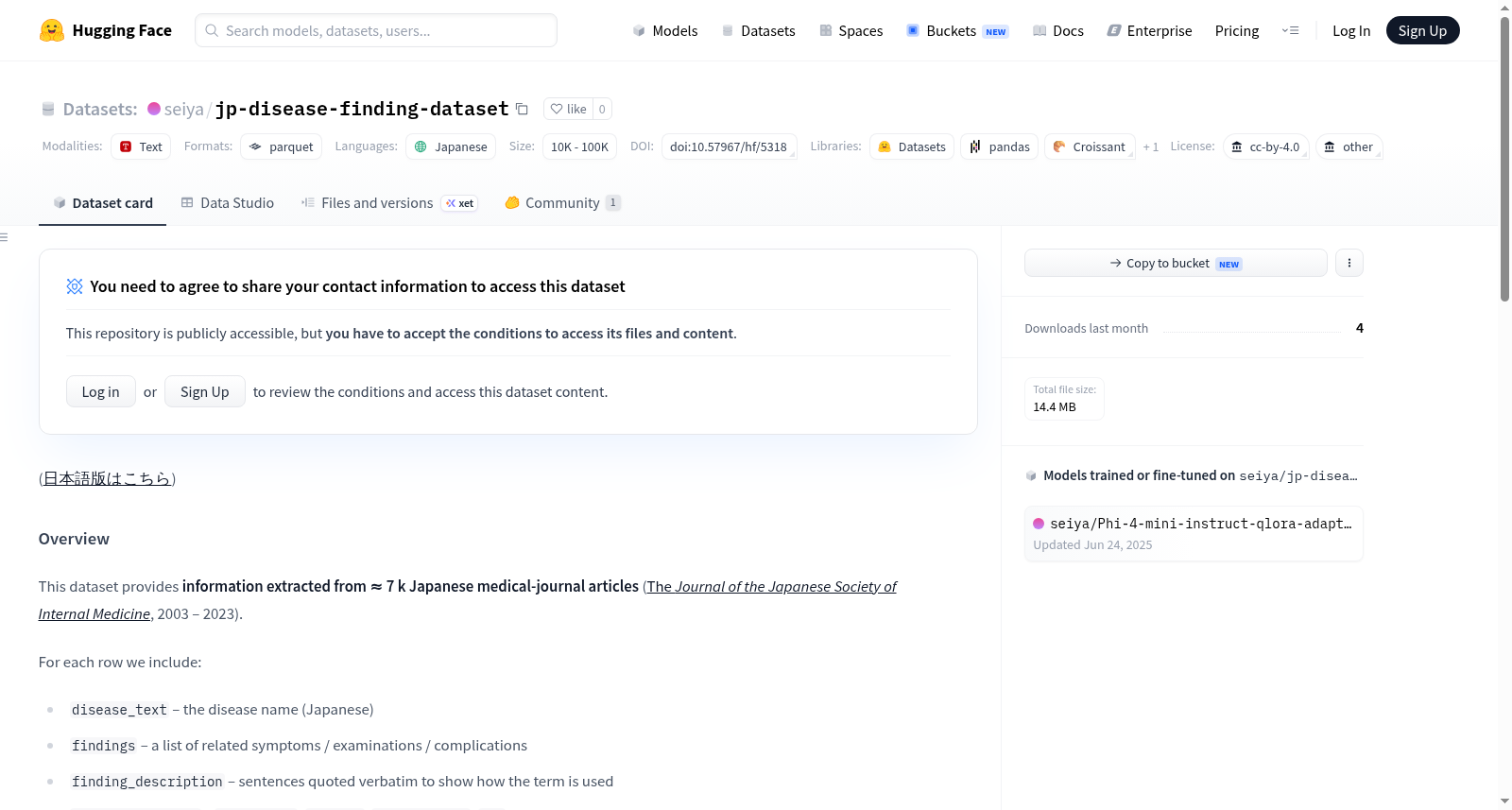Image resolution: width=1512 pixels, height=810 pixels.
Task: Open the Models page
Action: (x=665, y=30)
